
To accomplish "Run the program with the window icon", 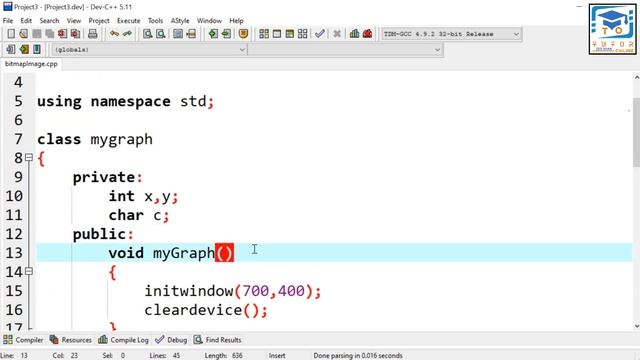I will coord(277,34).
